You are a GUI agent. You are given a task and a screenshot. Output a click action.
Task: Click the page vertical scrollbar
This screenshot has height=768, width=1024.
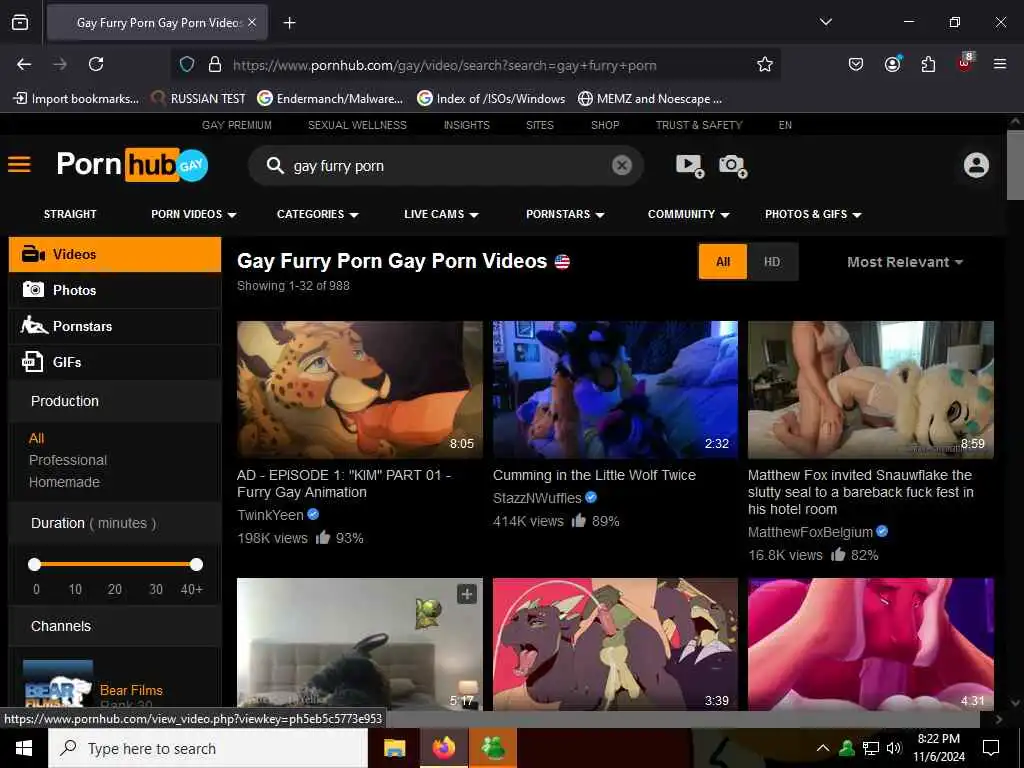pos(1015,165)
